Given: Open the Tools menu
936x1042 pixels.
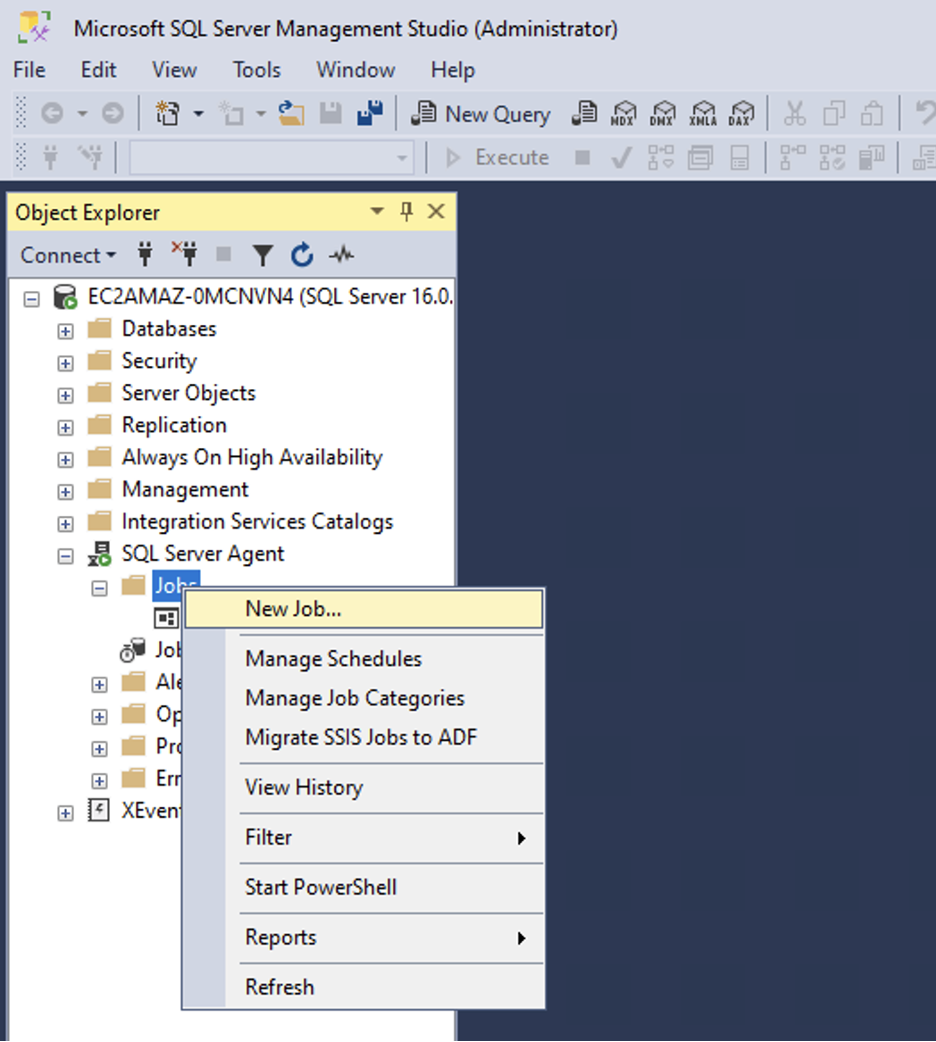Looking at the screenshot, I should (x=257, y=70).
